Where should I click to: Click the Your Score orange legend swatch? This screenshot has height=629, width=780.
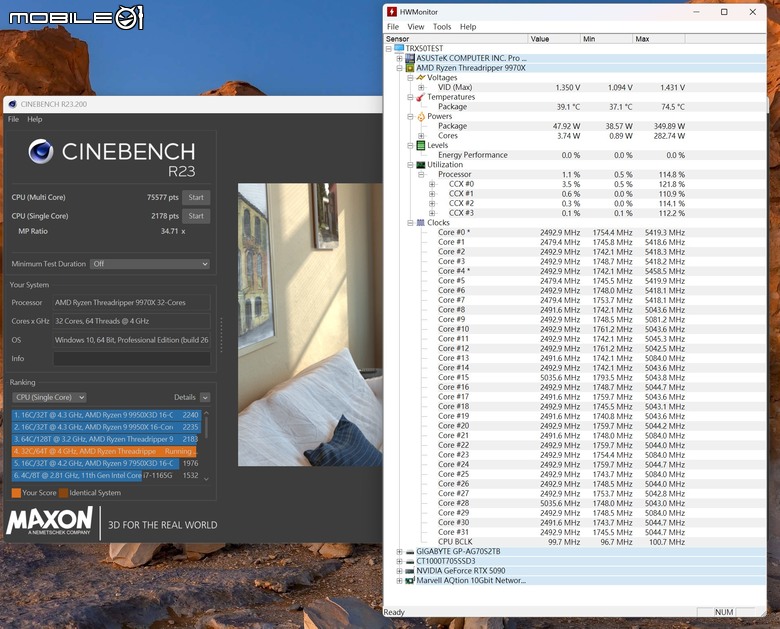(x=16, y=493)
